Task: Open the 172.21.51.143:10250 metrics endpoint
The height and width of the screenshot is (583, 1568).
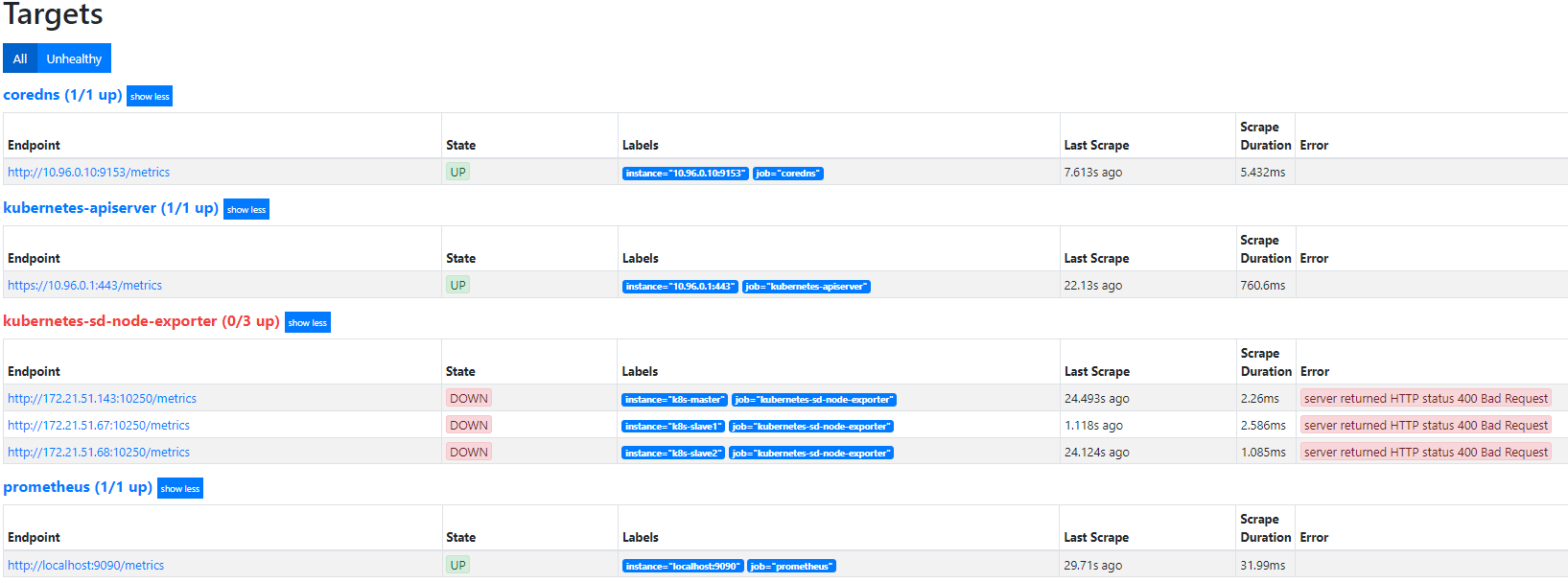Action: pyautogui.click(x=102, y=399)
